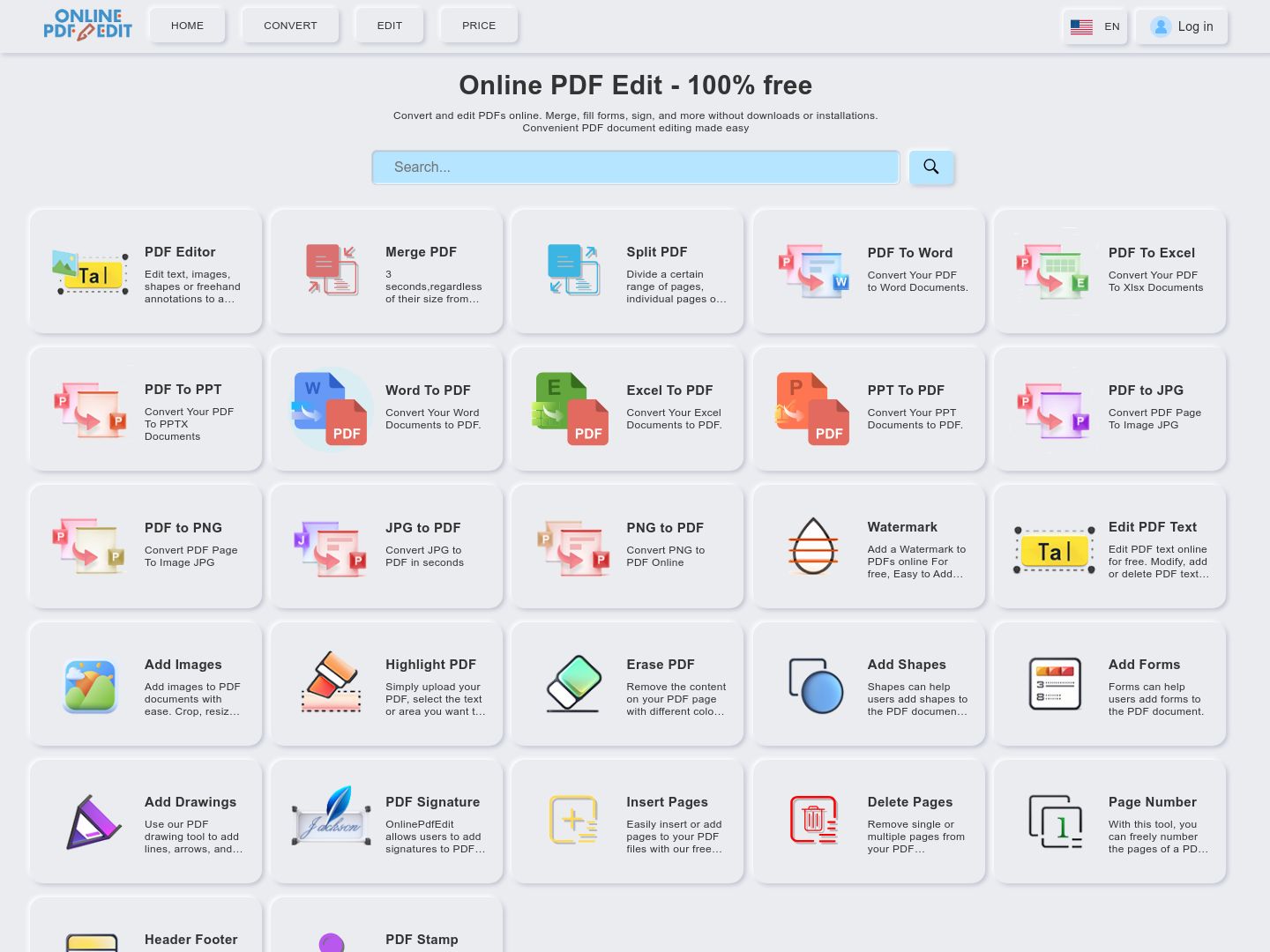The image size is (1270, 952).
Task: Click 'Convert PNG to PDF Online' text
Action: coord(666,556)
